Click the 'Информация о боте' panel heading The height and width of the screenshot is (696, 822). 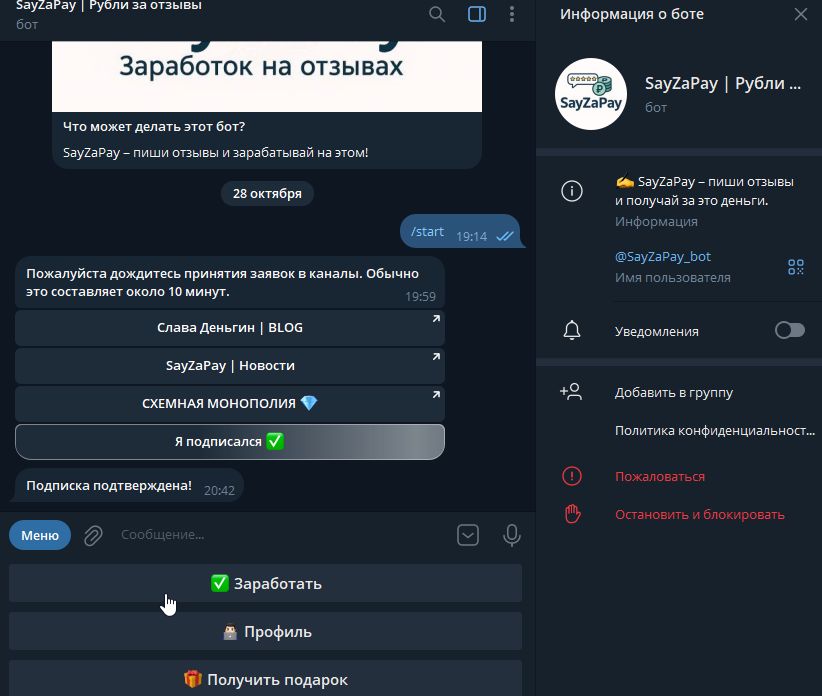pos(632,14)
